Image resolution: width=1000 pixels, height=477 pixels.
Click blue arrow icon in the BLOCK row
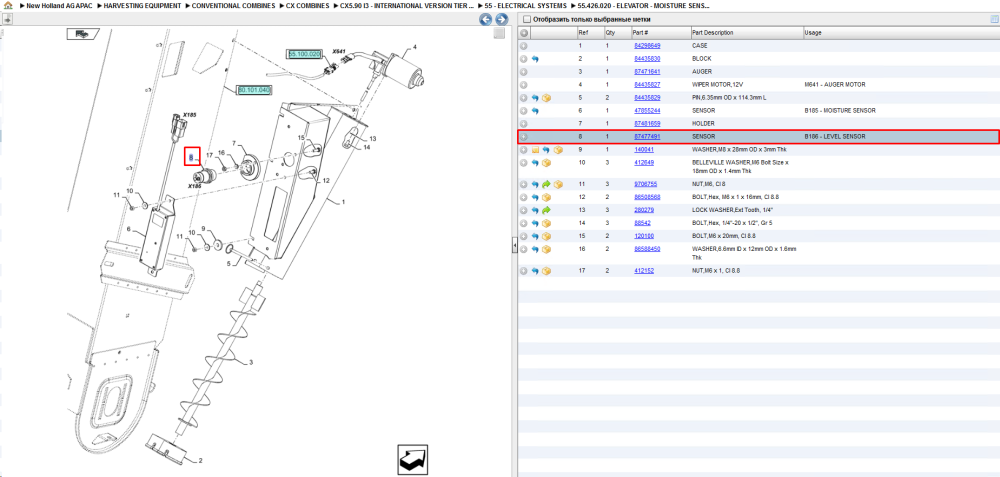(x=535, y=59)
